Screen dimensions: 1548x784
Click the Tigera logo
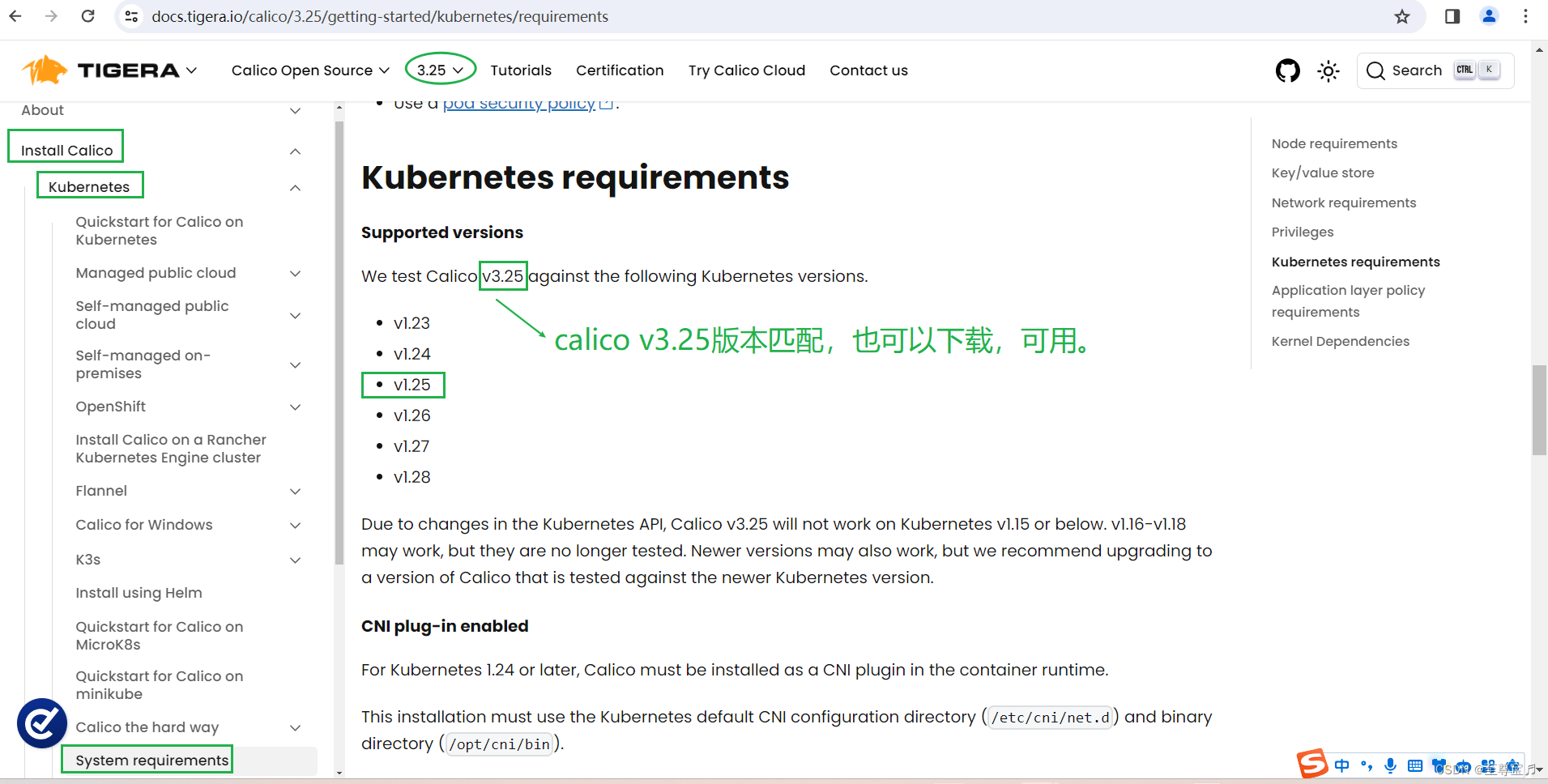[100, 70]
